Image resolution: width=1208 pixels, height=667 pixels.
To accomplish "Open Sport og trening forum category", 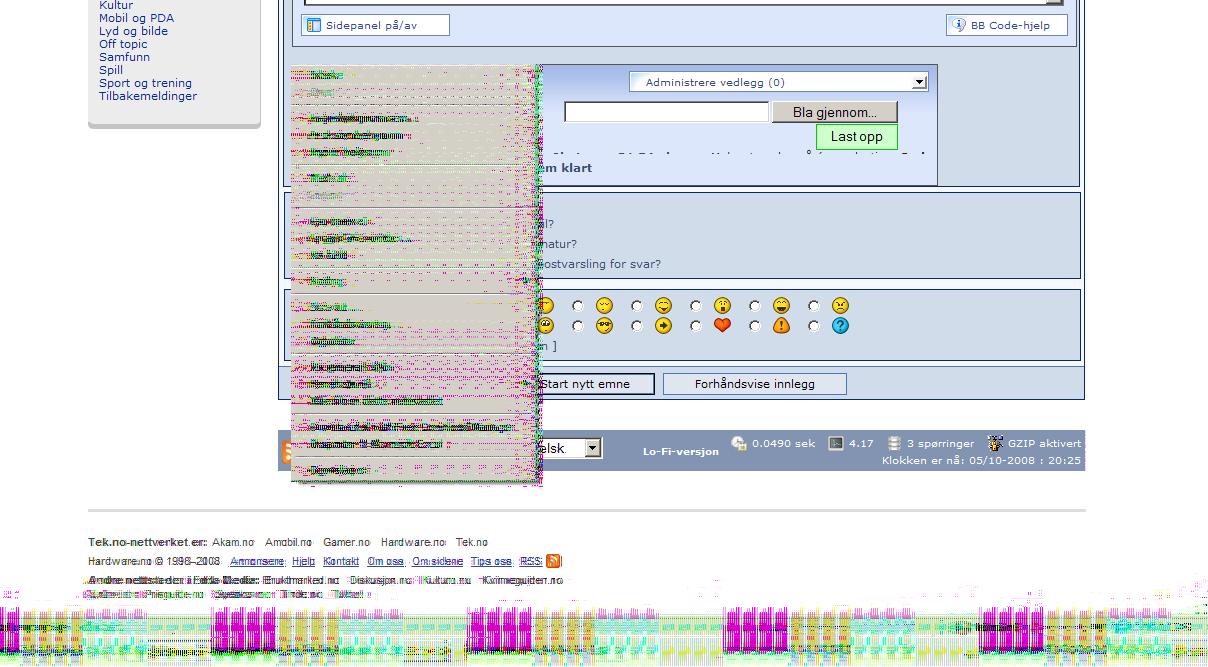I will pos(145,83).
